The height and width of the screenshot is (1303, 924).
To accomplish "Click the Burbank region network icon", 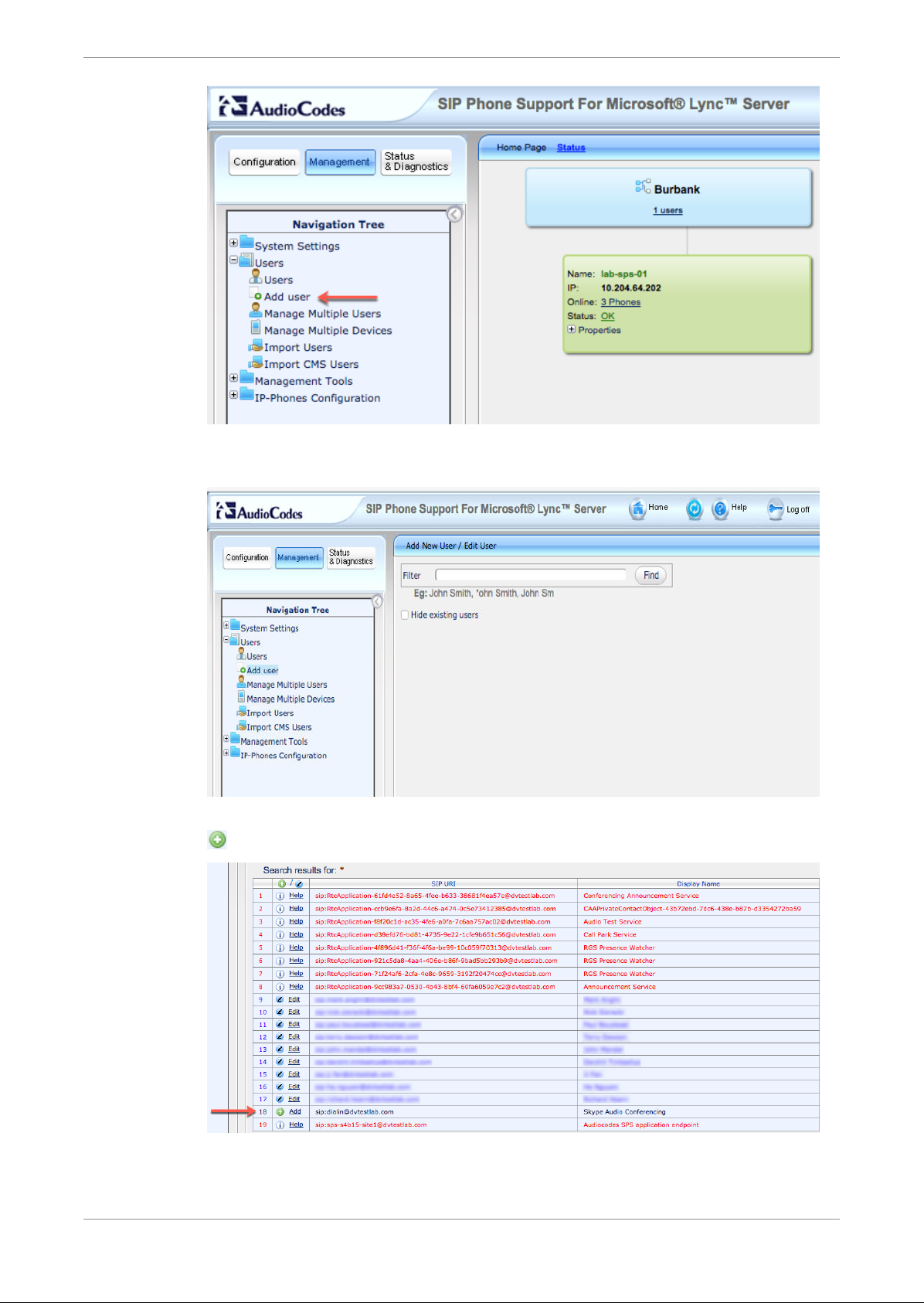I will pyautogui.click(x=643, y=186).
